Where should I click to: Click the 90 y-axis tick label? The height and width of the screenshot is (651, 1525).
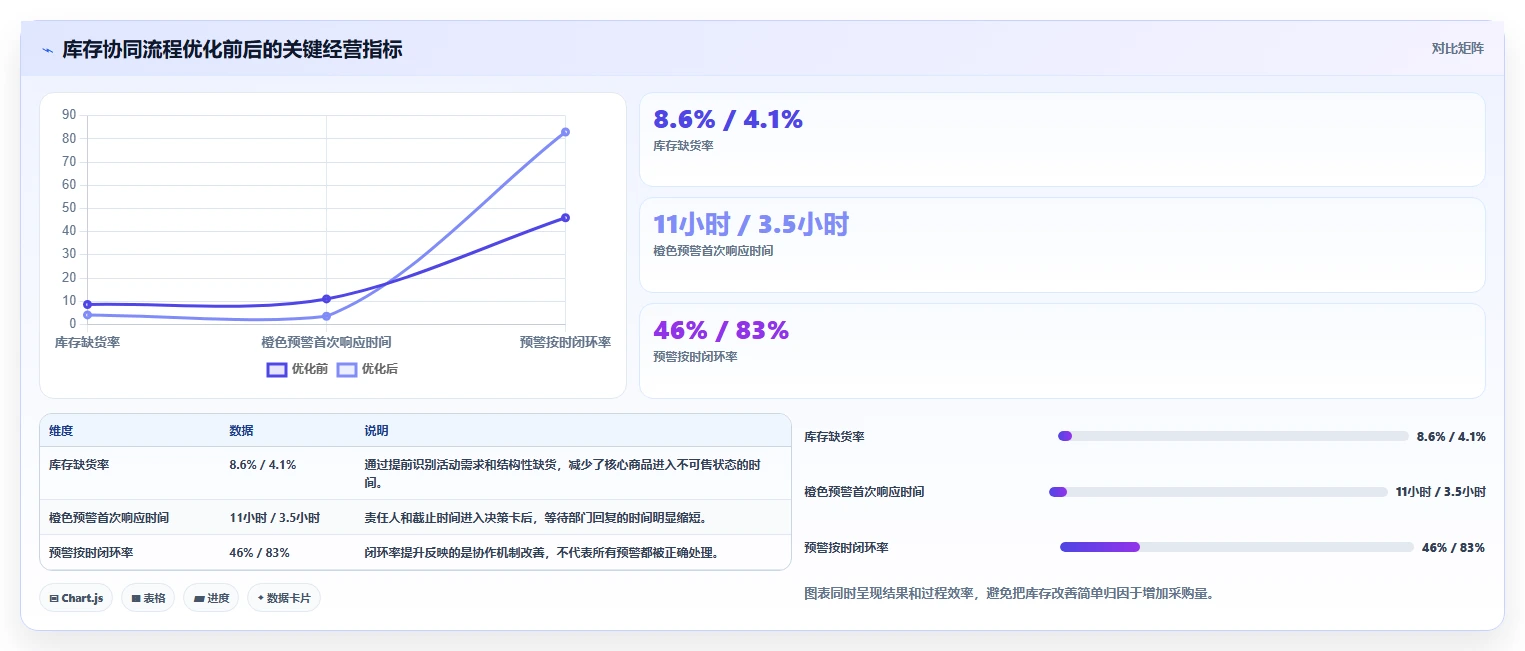[69, 115]
